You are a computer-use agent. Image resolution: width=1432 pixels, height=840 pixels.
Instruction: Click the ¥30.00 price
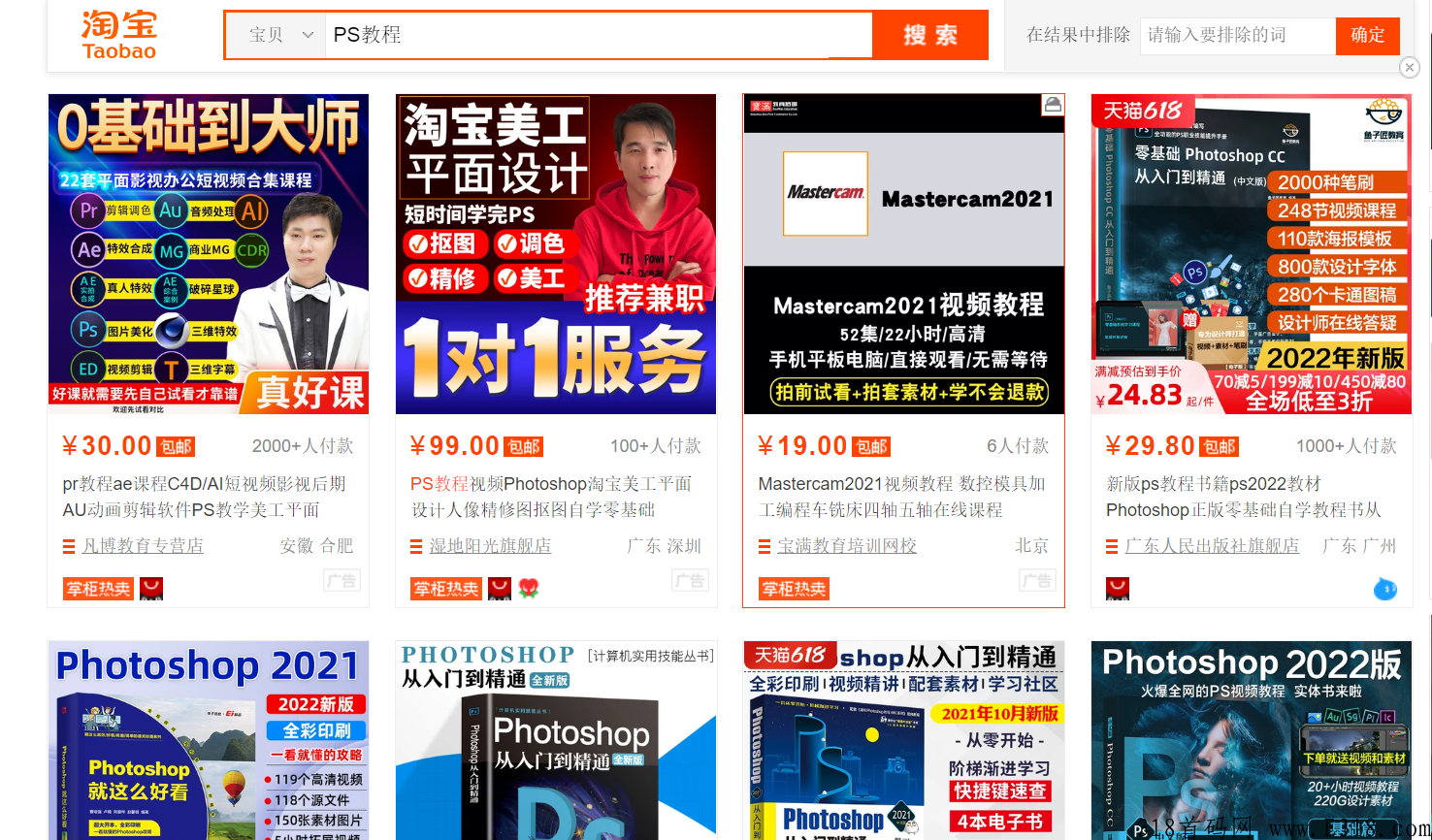click(x=107, y=446)
